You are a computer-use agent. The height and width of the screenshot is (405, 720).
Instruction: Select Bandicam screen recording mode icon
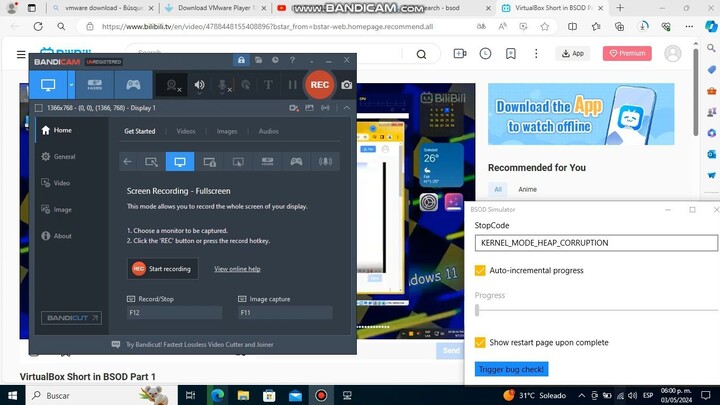point(48,85)
